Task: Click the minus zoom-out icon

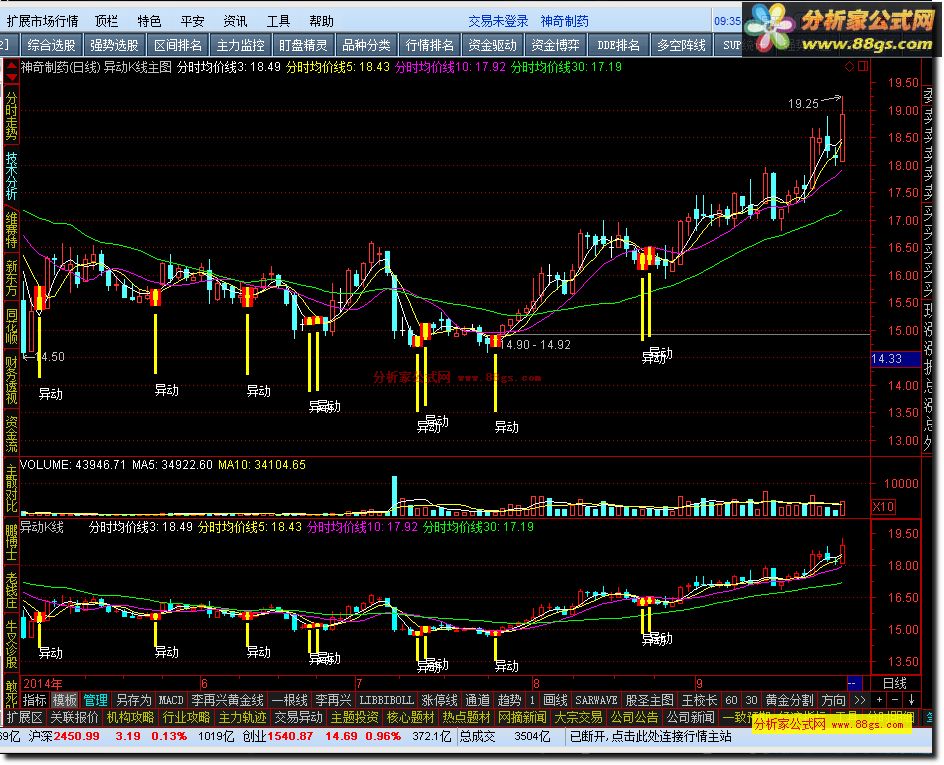Action: point(895,700)
